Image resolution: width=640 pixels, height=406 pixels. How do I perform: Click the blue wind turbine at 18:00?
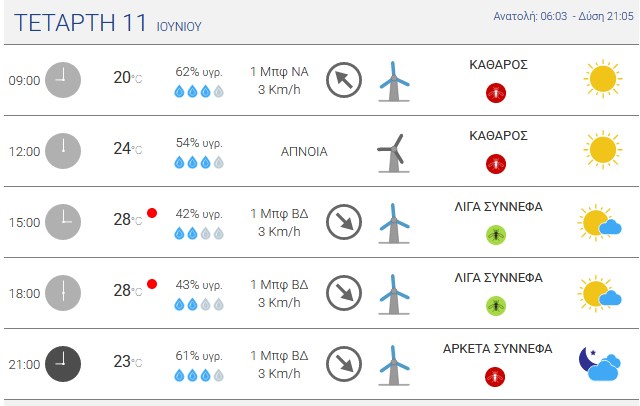tap(393, 295)
